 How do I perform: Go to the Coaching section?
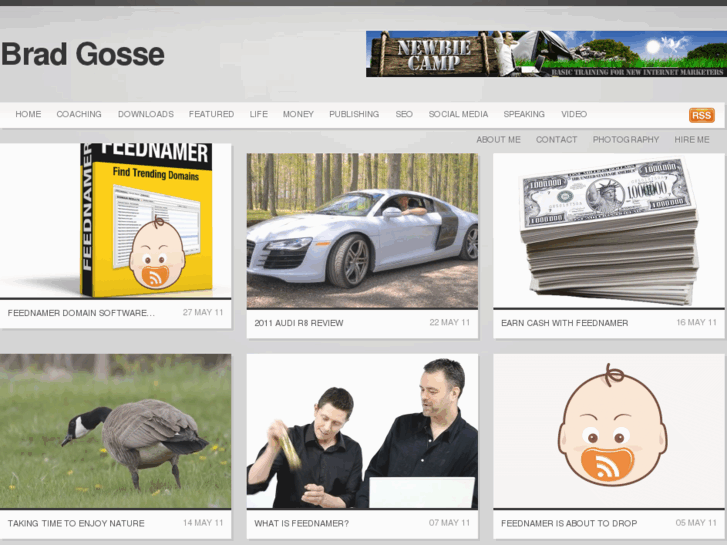coord(79,114)
